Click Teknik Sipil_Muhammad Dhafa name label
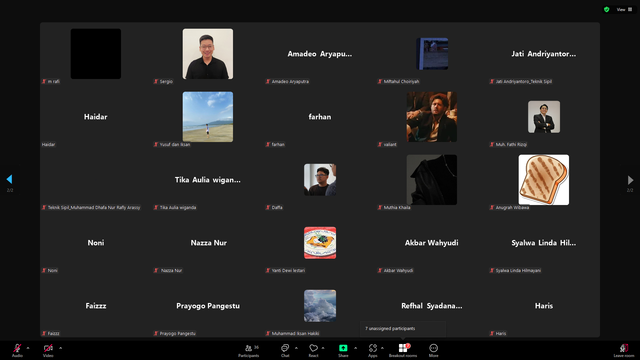Screen dimensions: 640x360 pos(94,207)
